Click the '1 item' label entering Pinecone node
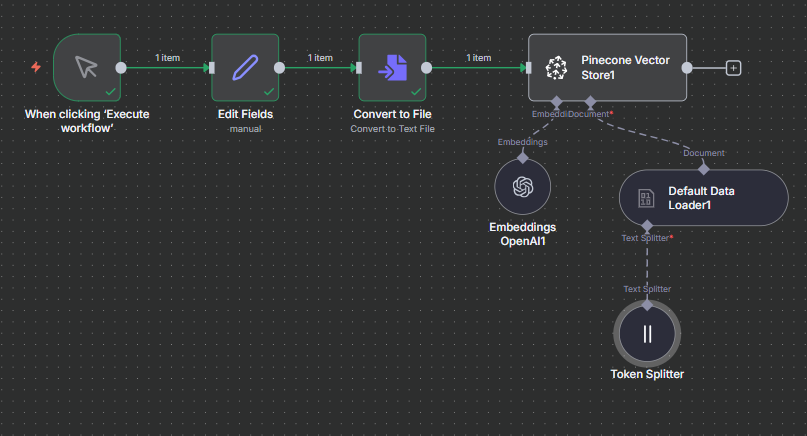This screenshot has height=436, width=807. [x=478, y=58]
